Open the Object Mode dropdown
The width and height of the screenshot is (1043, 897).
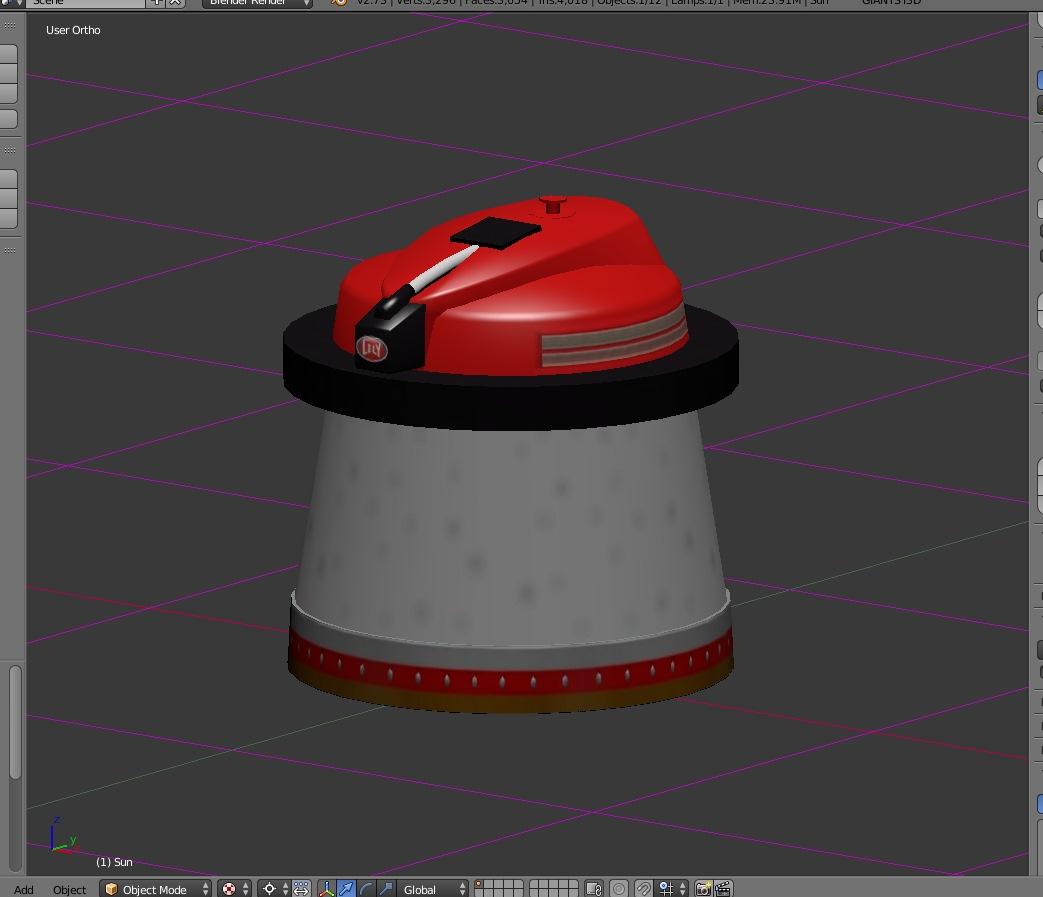coord(157,889)
